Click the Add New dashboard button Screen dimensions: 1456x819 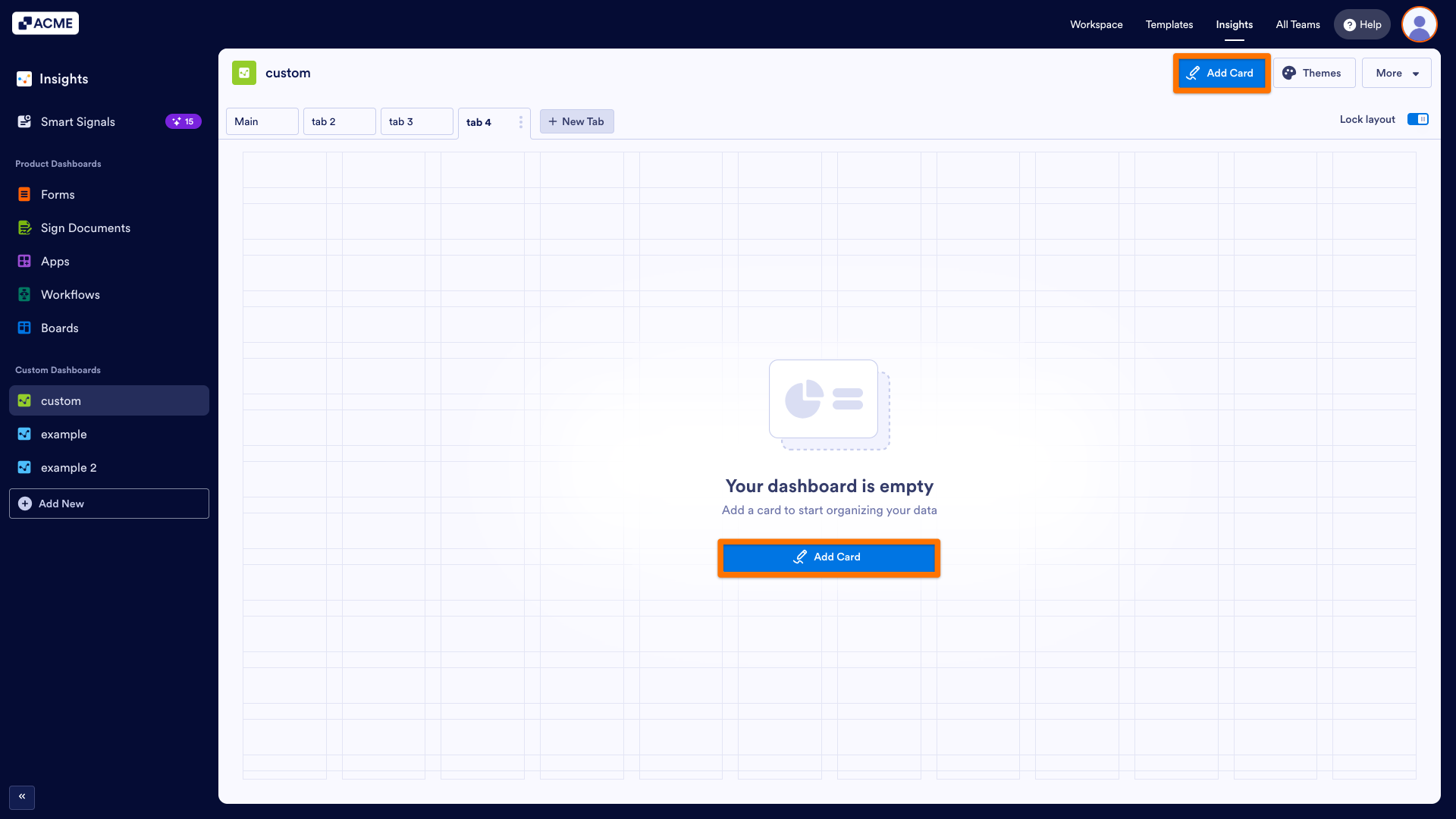[109, 504]
